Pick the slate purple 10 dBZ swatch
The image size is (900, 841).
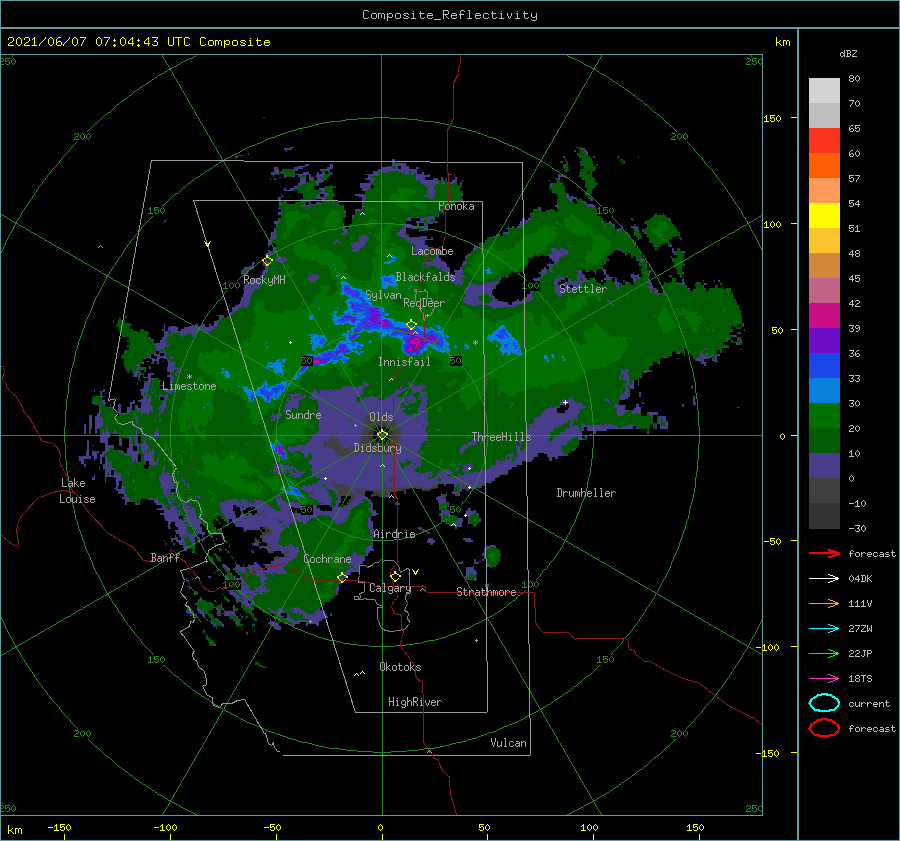pos(824,466)
